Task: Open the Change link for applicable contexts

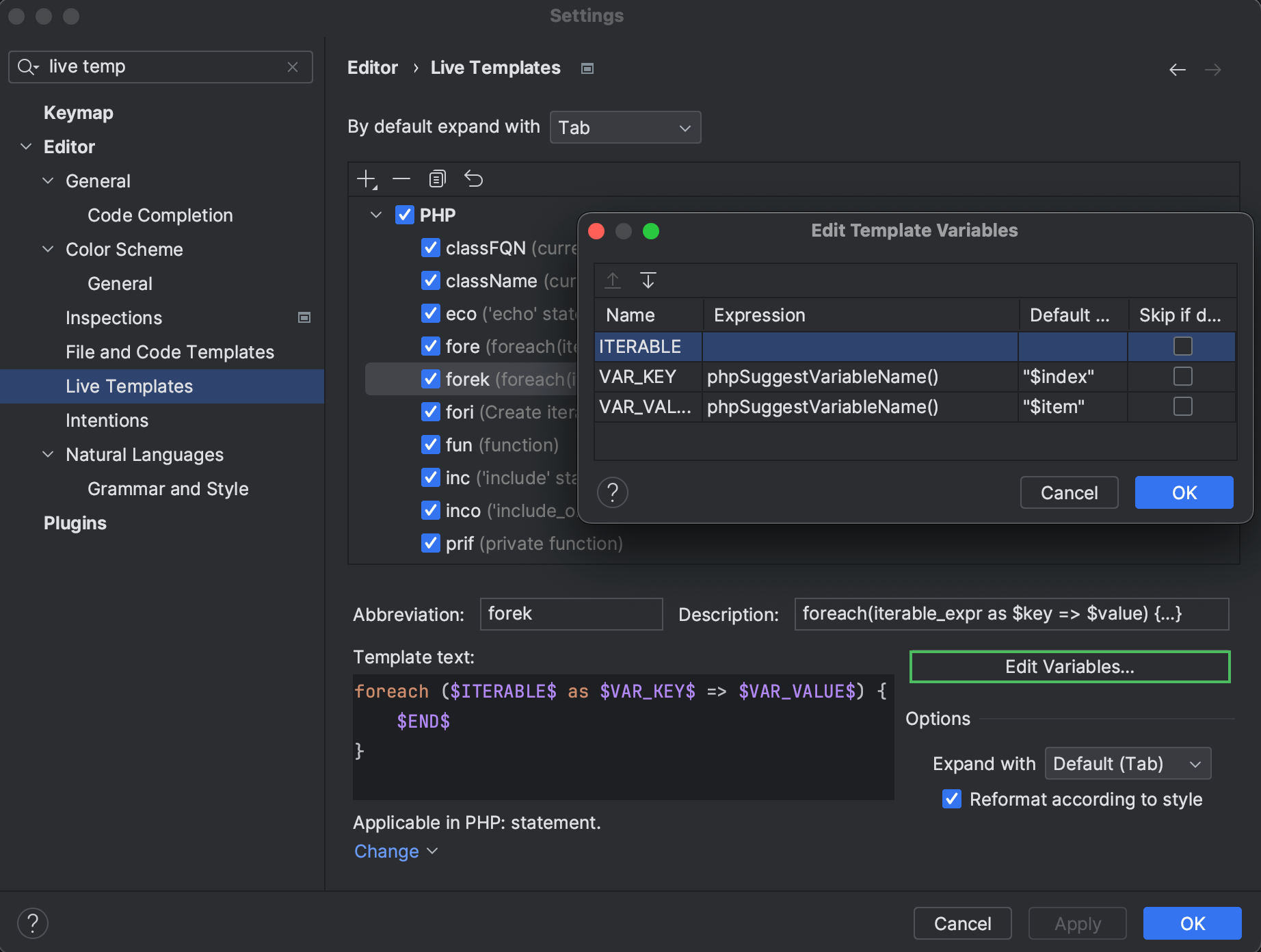Action: click(x=387, y=851)
